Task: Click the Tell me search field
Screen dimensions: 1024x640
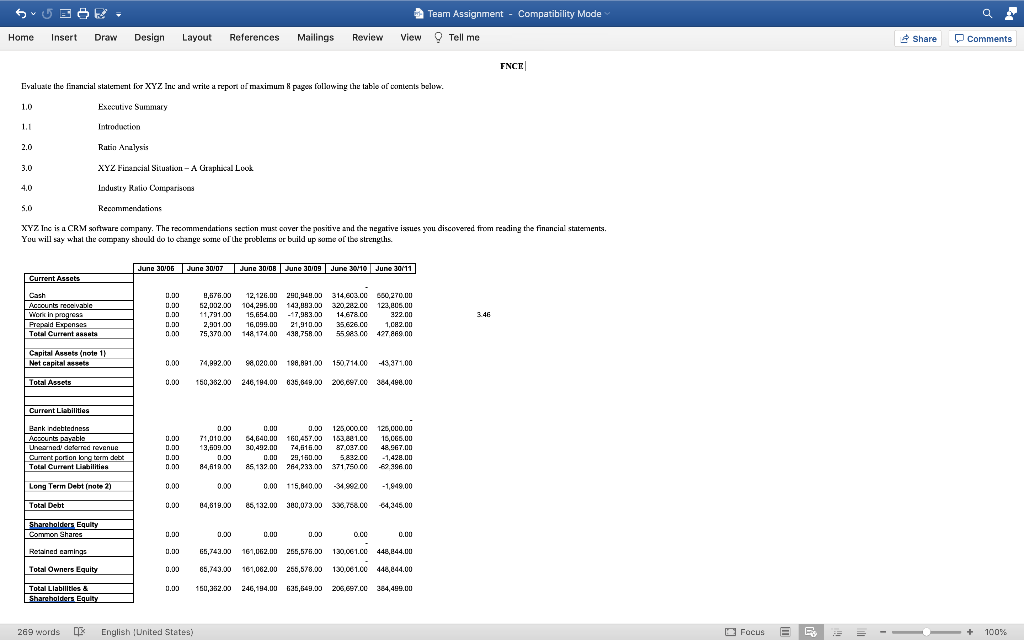Action: [x=464, y=37]
